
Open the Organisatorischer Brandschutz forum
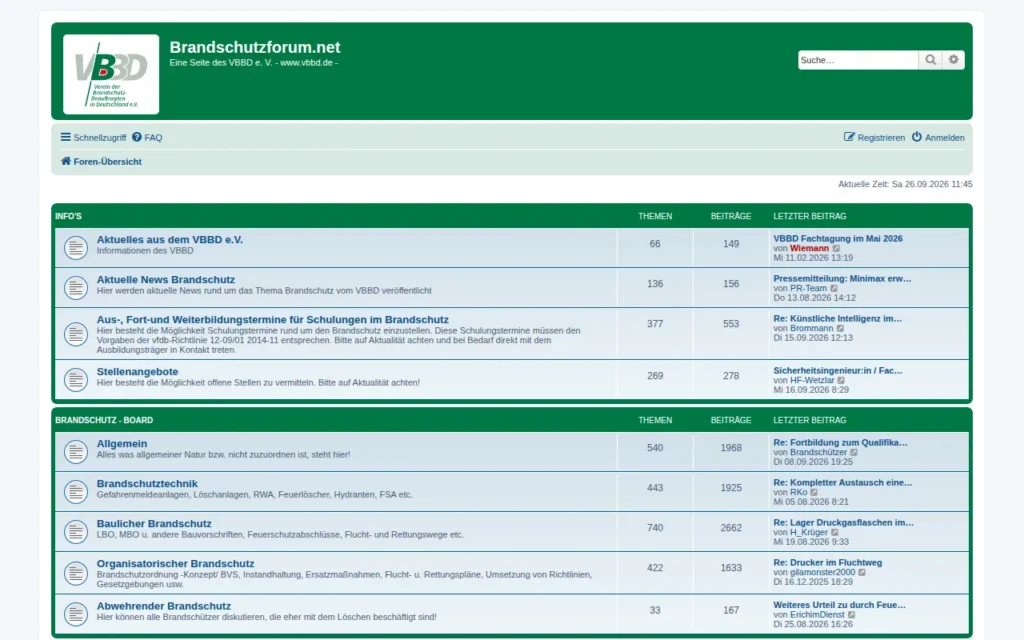176,564
